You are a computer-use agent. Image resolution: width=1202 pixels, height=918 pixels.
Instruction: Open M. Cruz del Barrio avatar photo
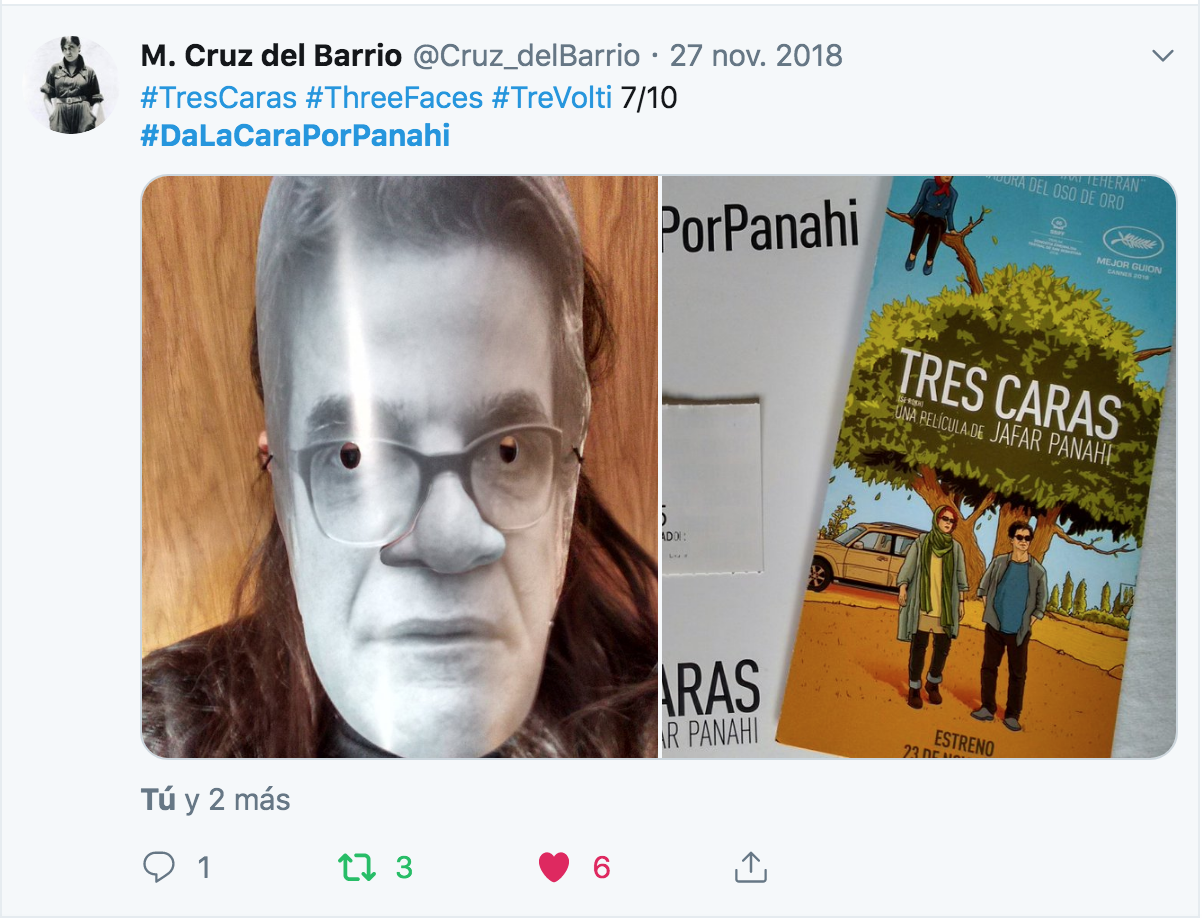pos(71,85)
